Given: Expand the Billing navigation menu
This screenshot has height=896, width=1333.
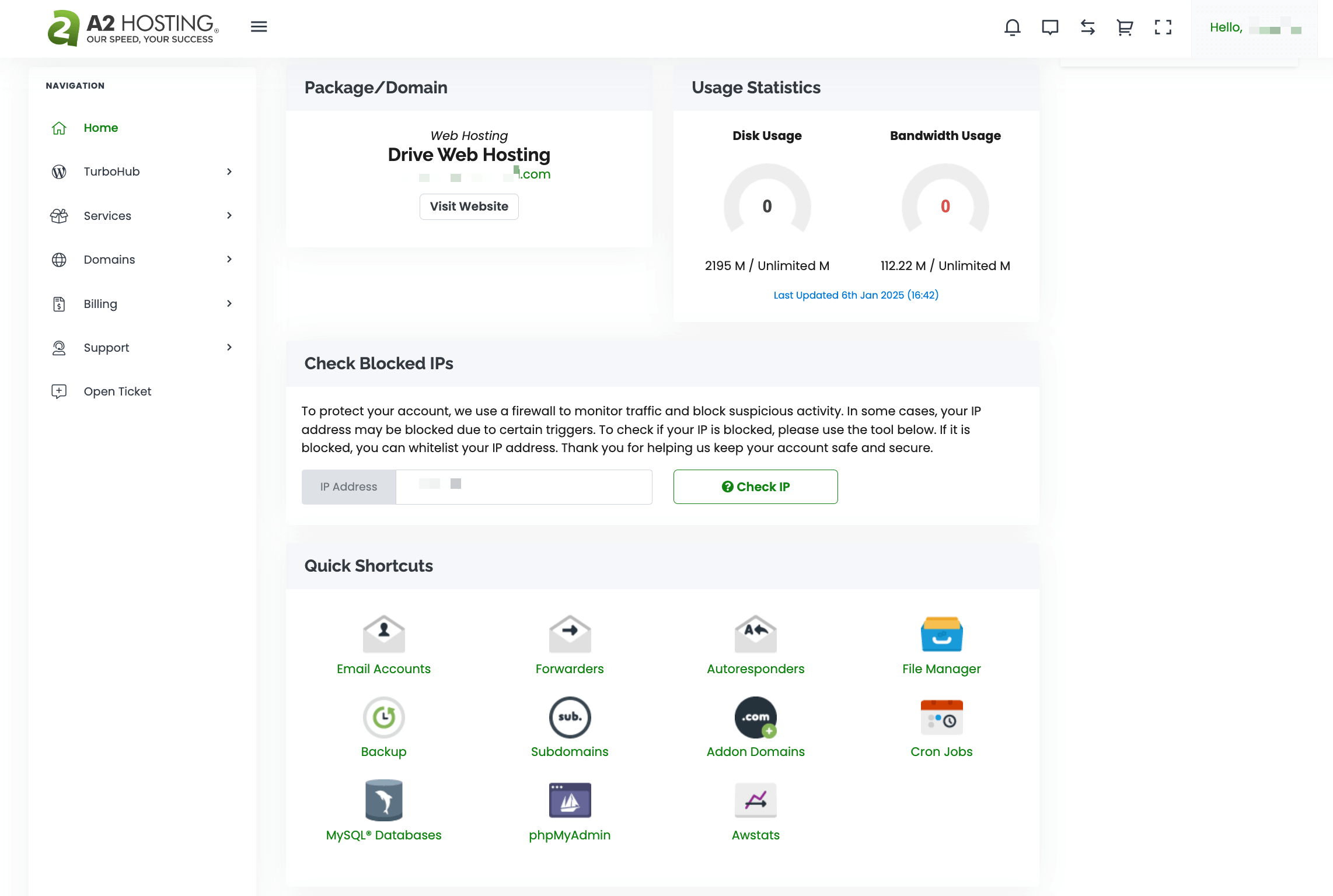Looking at the screenshot, I should [100, 303].
